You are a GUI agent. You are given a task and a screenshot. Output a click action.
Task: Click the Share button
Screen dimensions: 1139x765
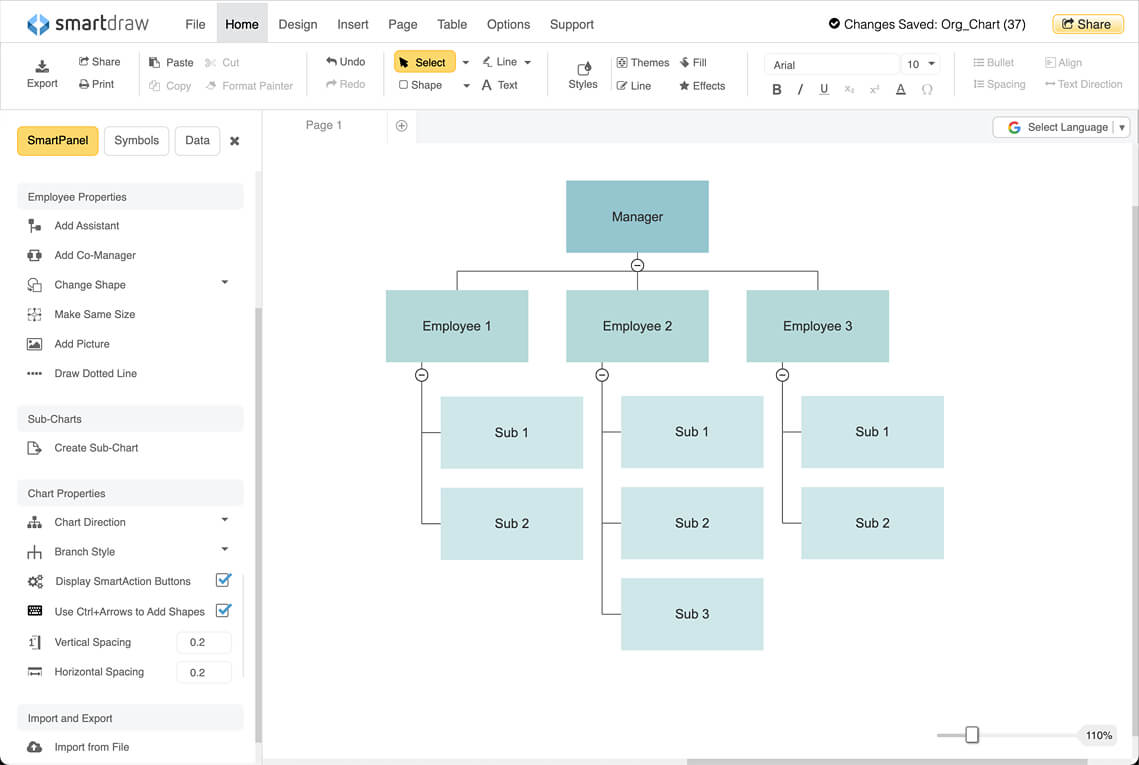point(1088,23)
